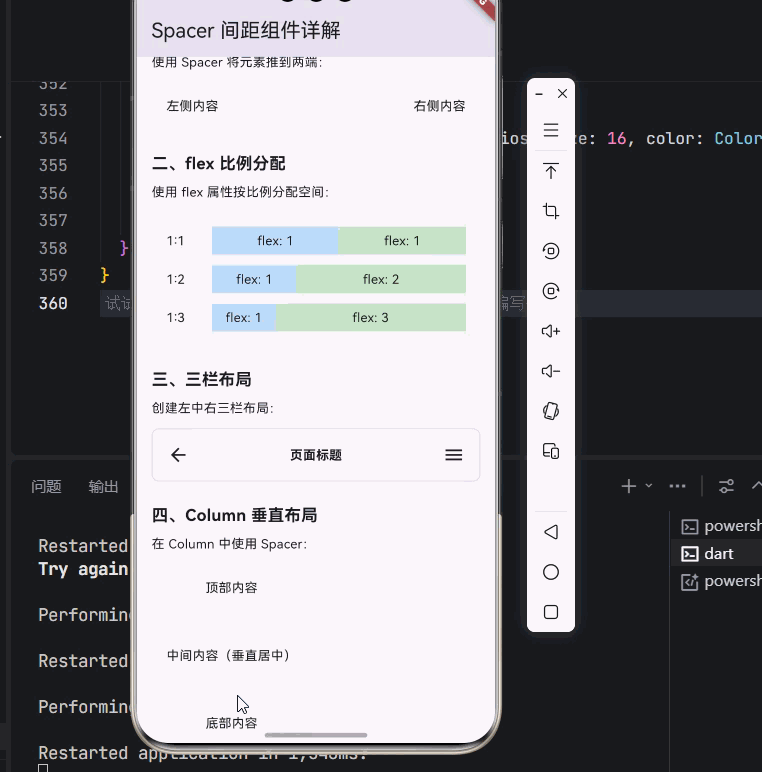762x772 pixels.
Task: Close the emulator side toolbar
Action: pyautogui.click(x=563, y=94)
